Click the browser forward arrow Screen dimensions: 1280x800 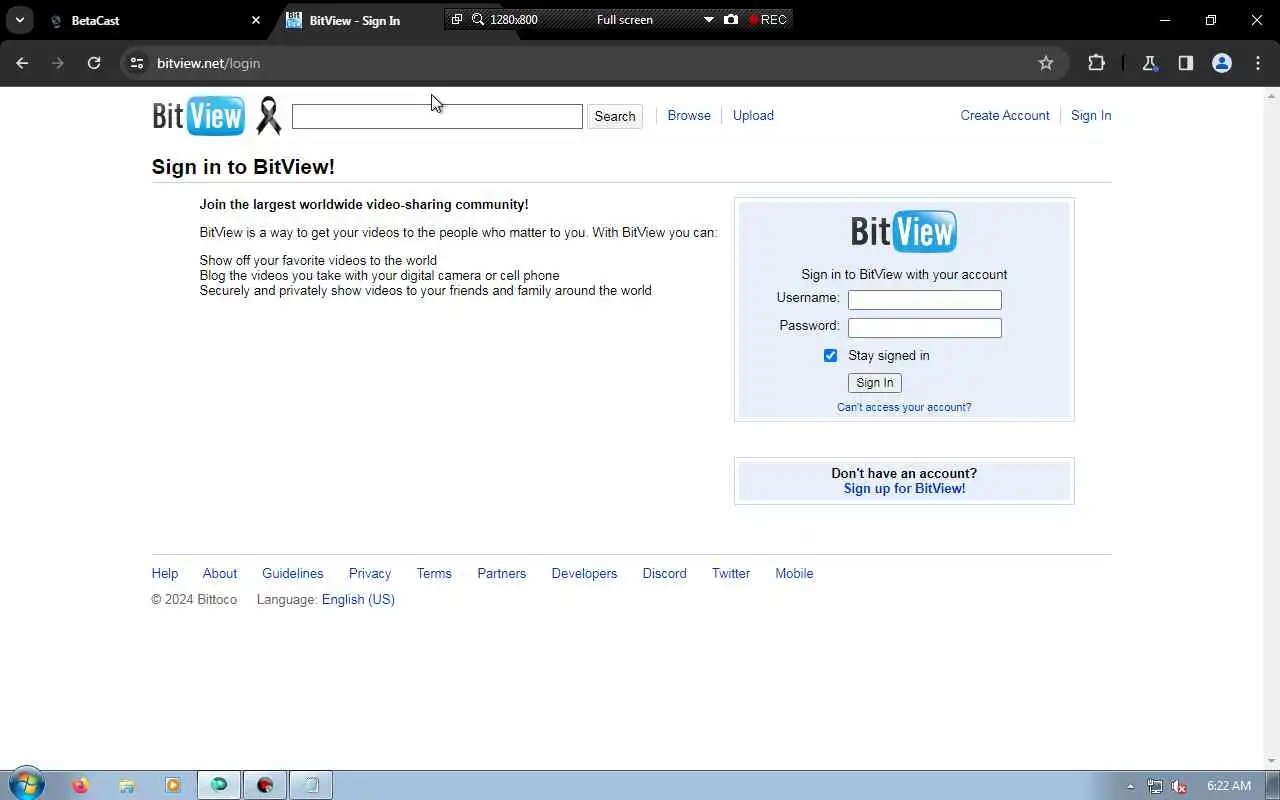[58, 63]
